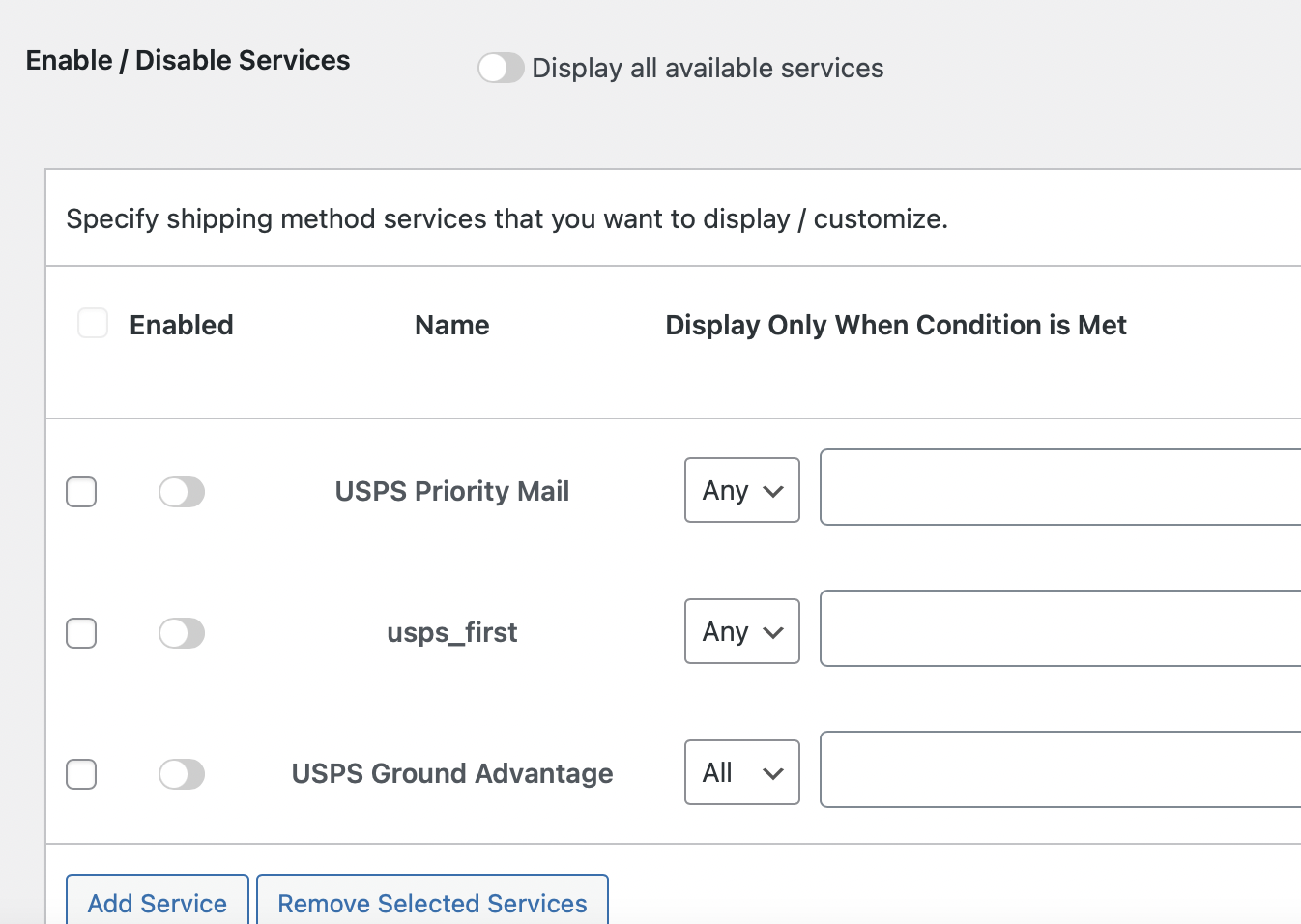This screenshot has width=1301, height=924.
Task: Open the 'All' dropdown for USPS Ground Advantage
Action: click(x=741, y=772)
